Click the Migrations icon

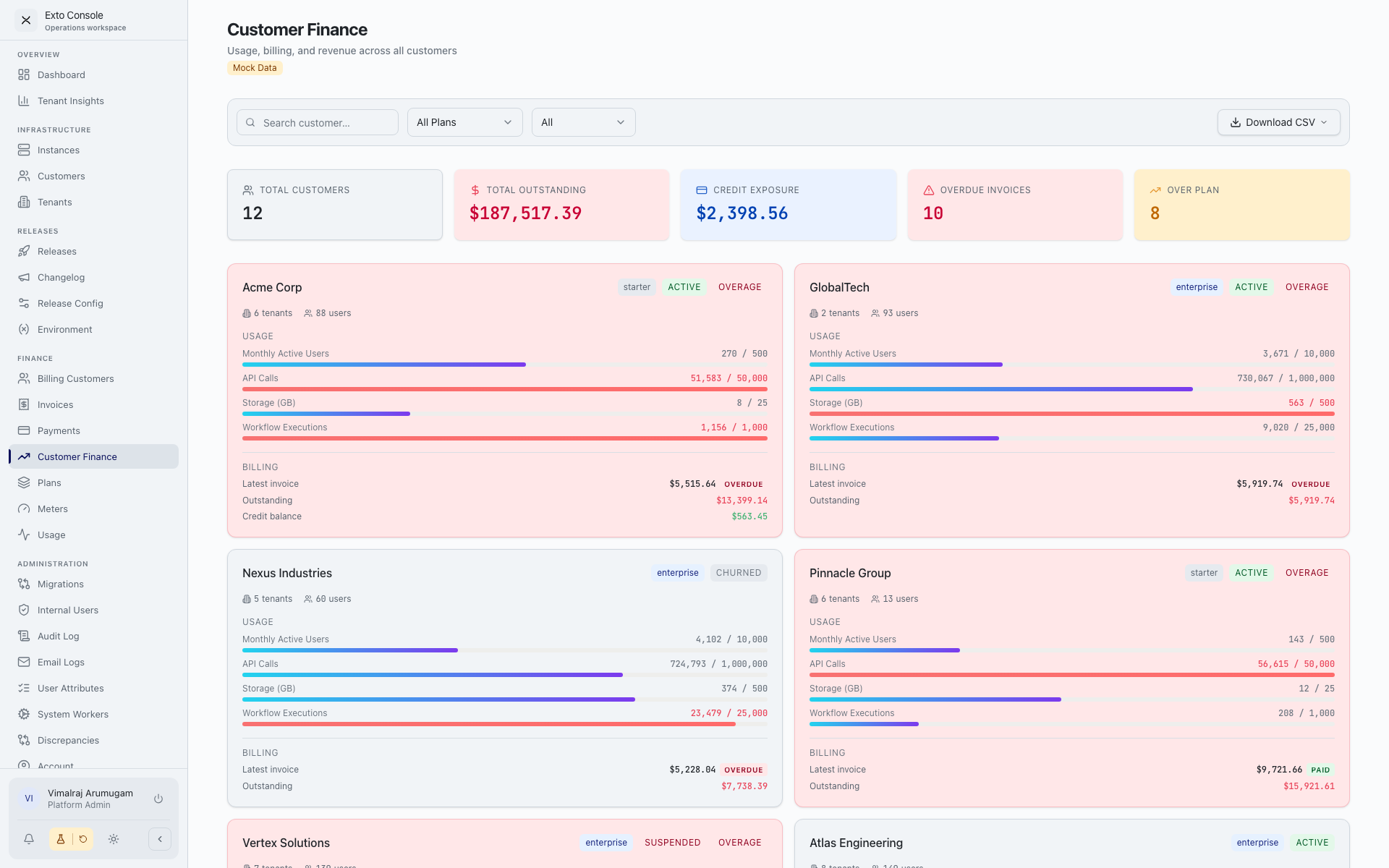24,584
